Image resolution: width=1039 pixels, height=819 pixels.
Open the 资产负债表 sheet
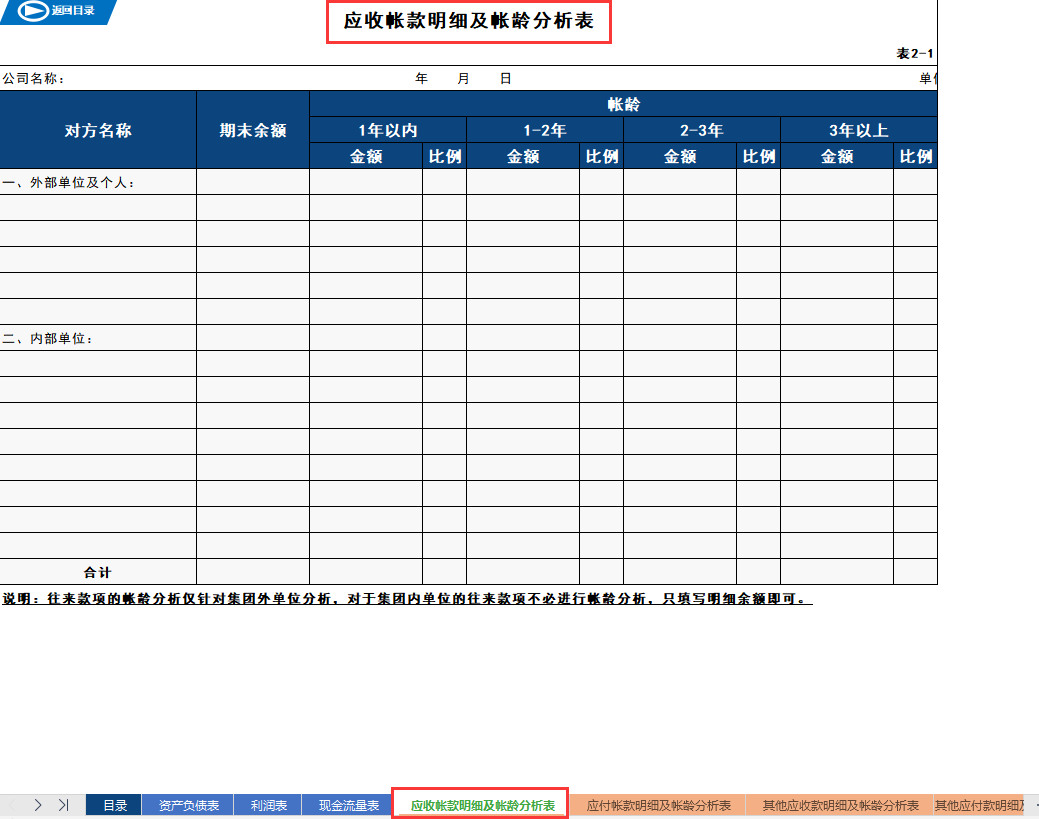coord(192,804)
